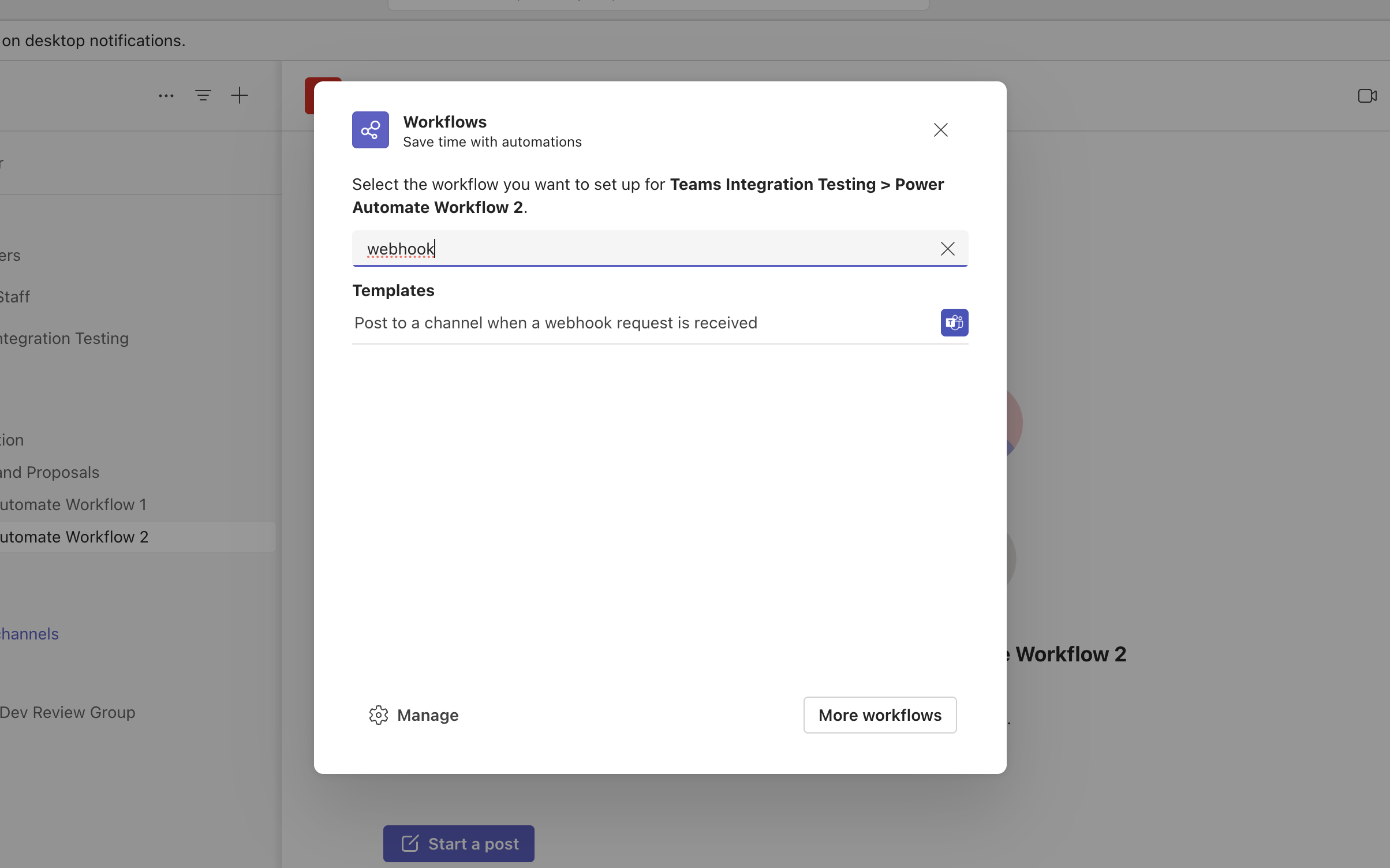
Task: Open Automate Workflow 1 channel
Action: 73,504
